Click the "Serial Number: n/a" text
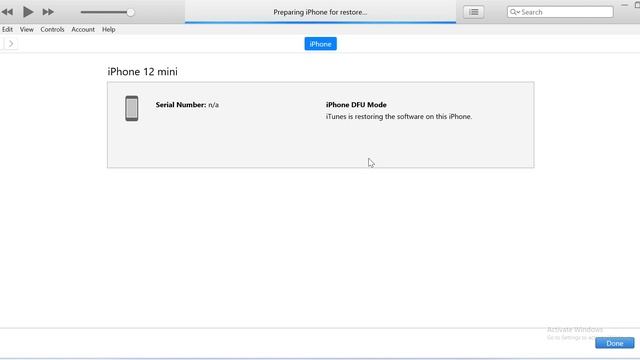This screenshot has height=360, width=640. pos(187,105)
